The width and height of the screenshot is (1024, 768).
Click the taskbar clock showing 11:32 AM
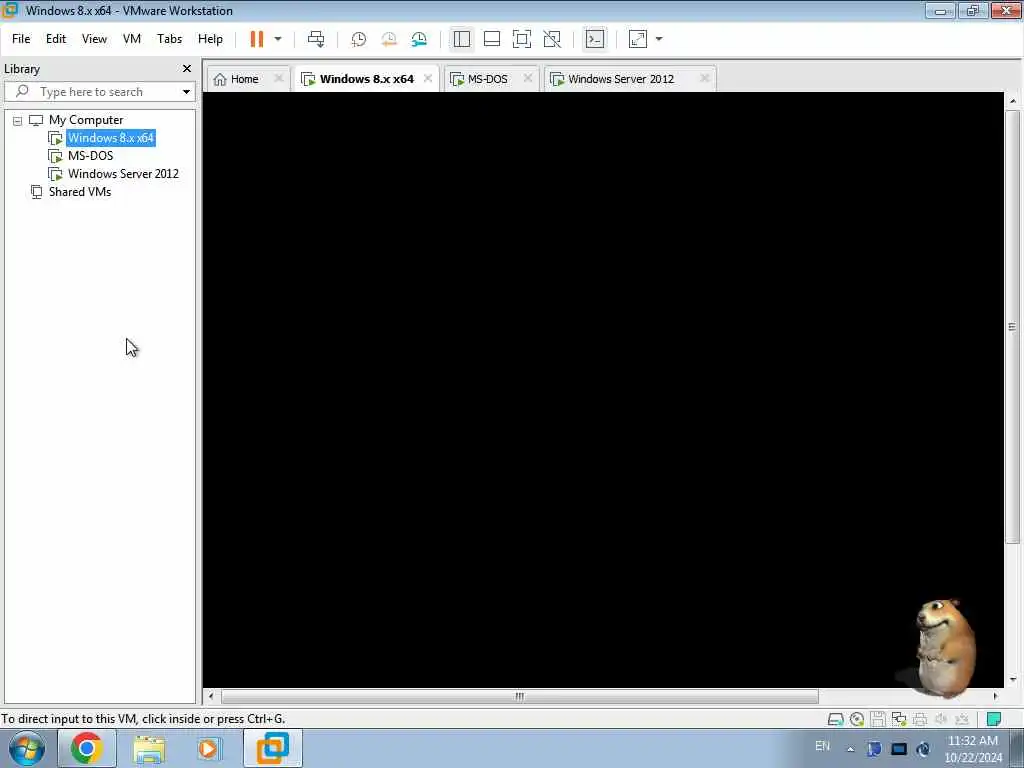(x=972, y=749)
